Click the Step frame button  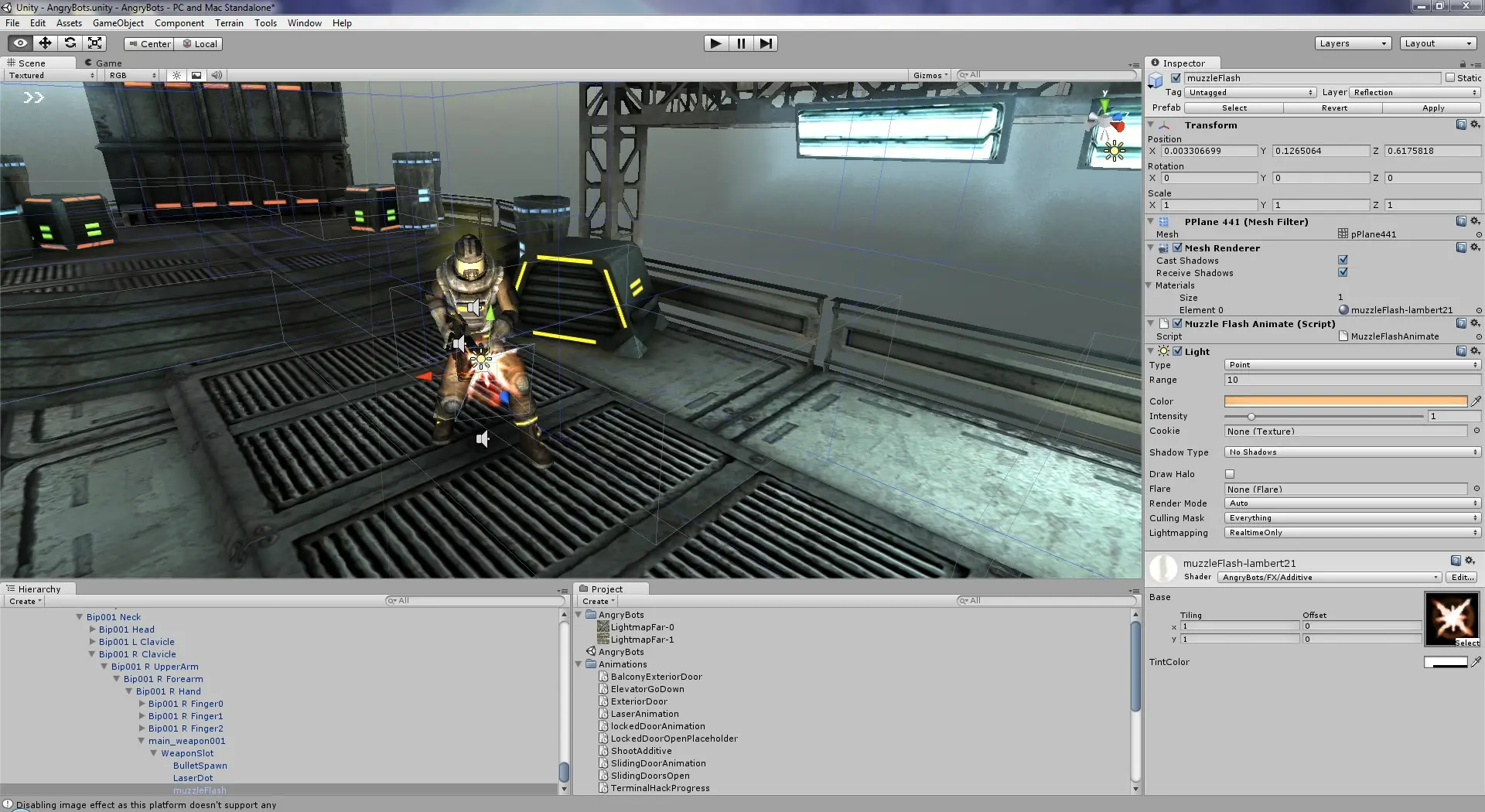coord(765,43)
